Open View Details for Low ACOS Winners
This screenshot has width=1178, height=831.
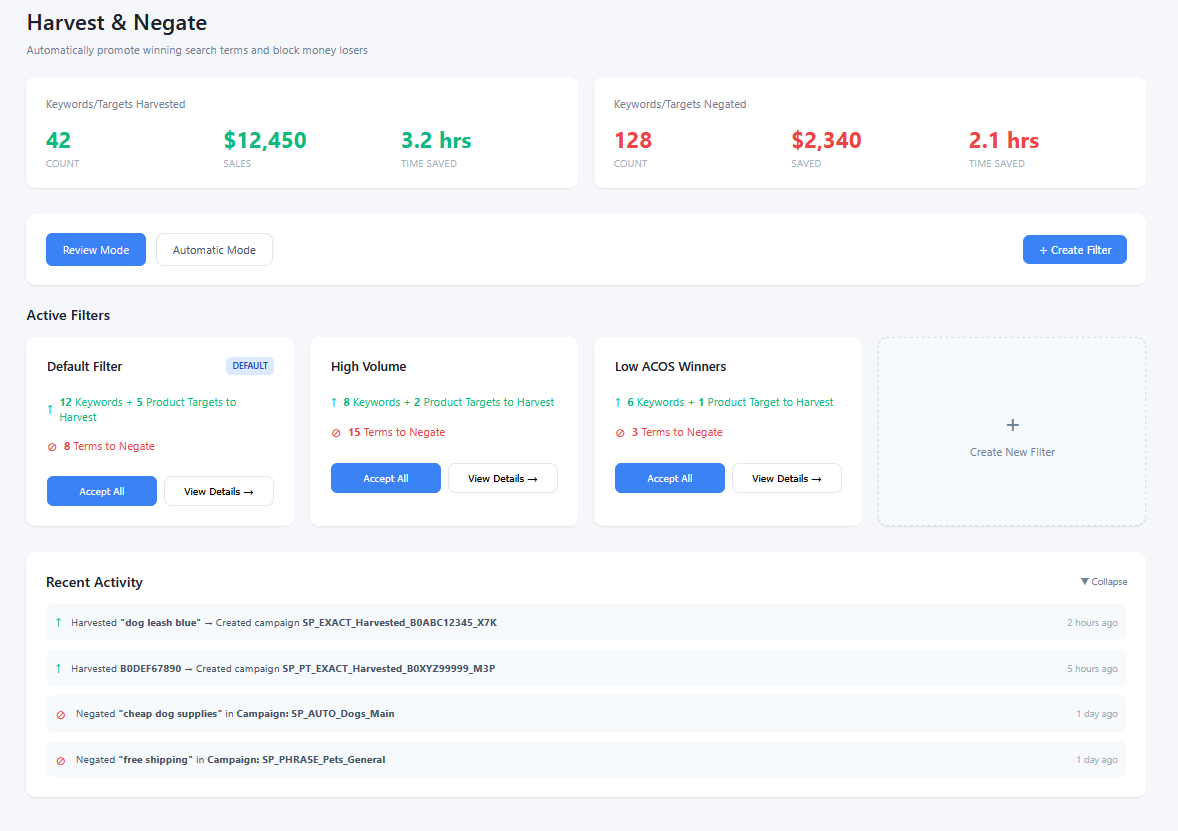click(x=786, y=478)
